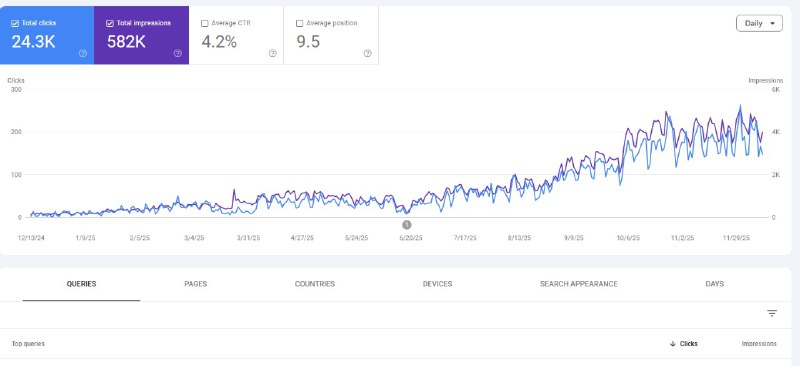800x366 pixels.
Task: Open the Search Appearance tab
Action: click(579, 284)
